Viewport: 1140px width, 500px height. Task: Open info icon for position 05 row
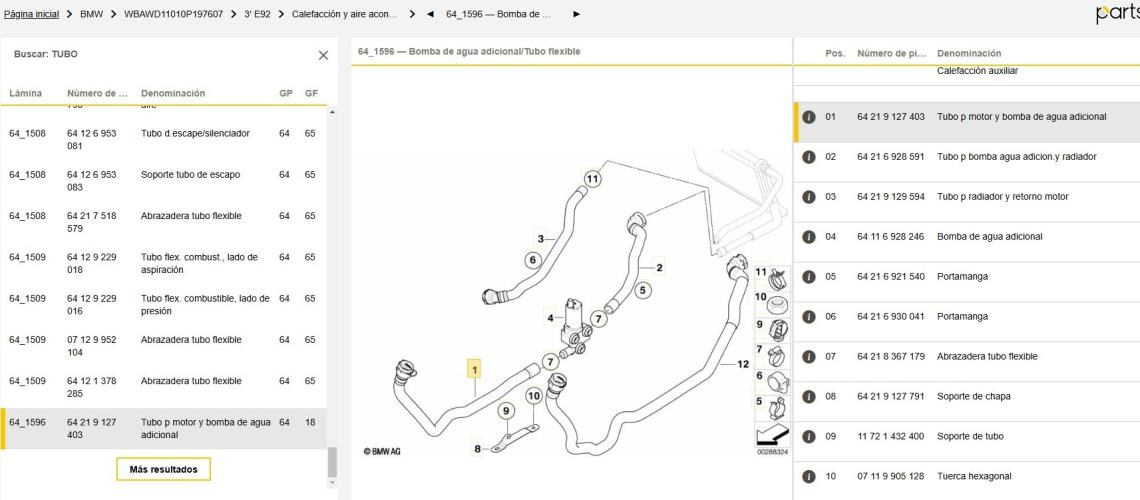(x=808, y=277)
